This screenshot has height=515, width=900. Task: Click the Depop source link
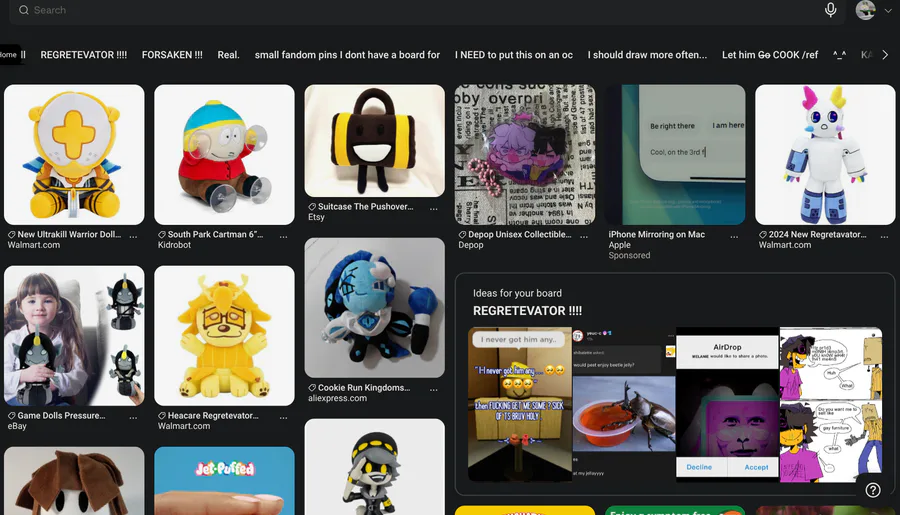(471, 245)
